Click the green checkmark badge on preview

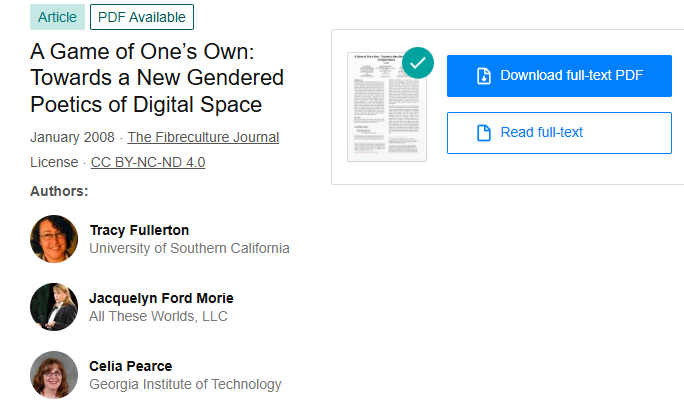click(x=418, y=63)
